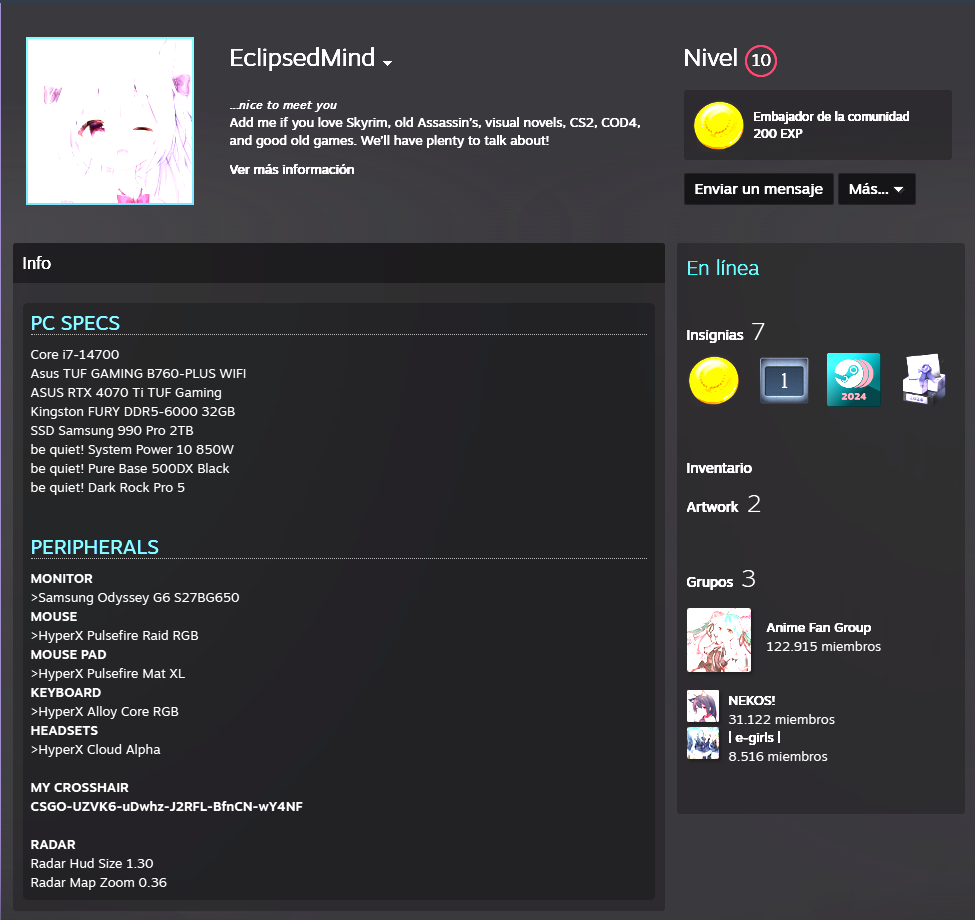Image resolution: width=975 pixels, height=920 pixels.
Task: Open the number 1 badge icon
Action: click(784, 380)
